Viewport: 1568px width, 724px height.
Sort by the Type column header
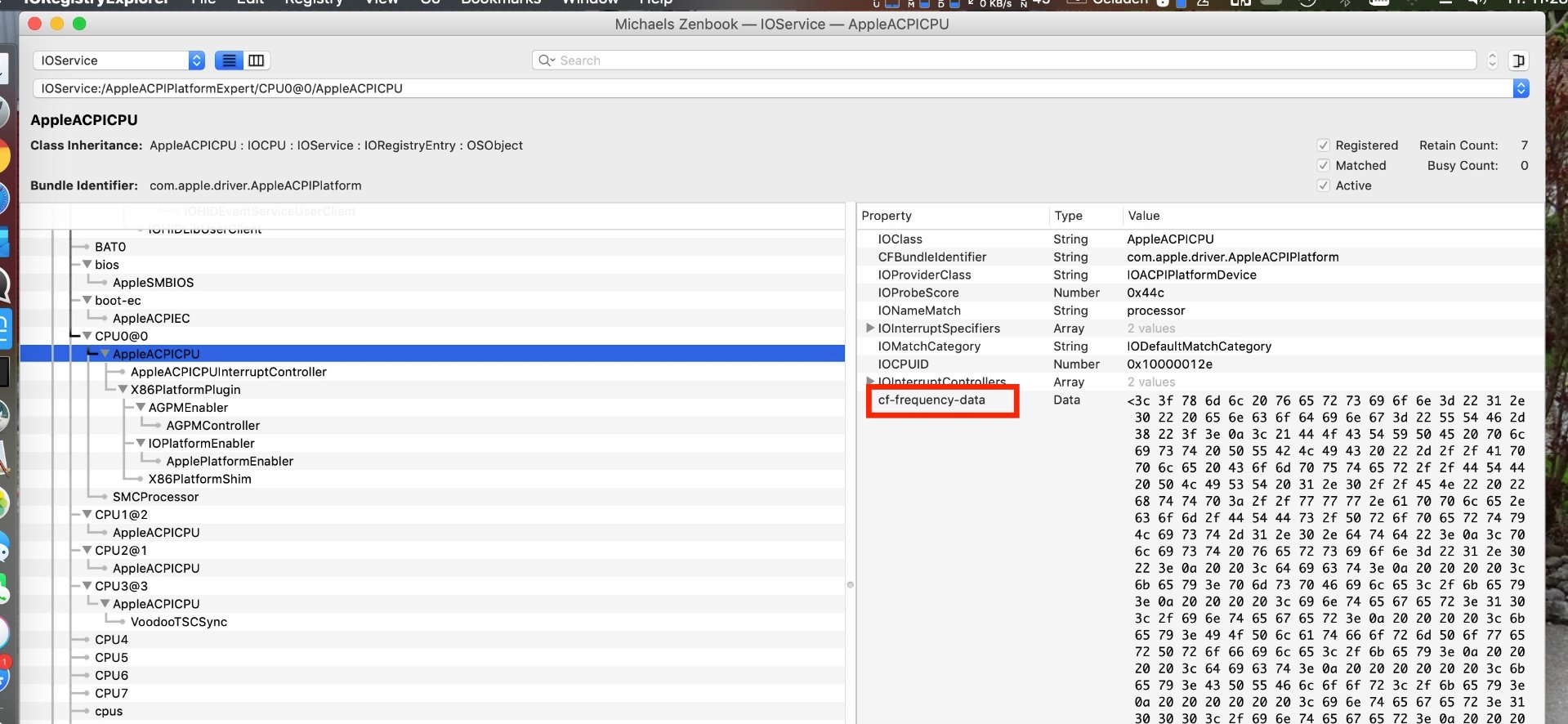(1085, 216)
